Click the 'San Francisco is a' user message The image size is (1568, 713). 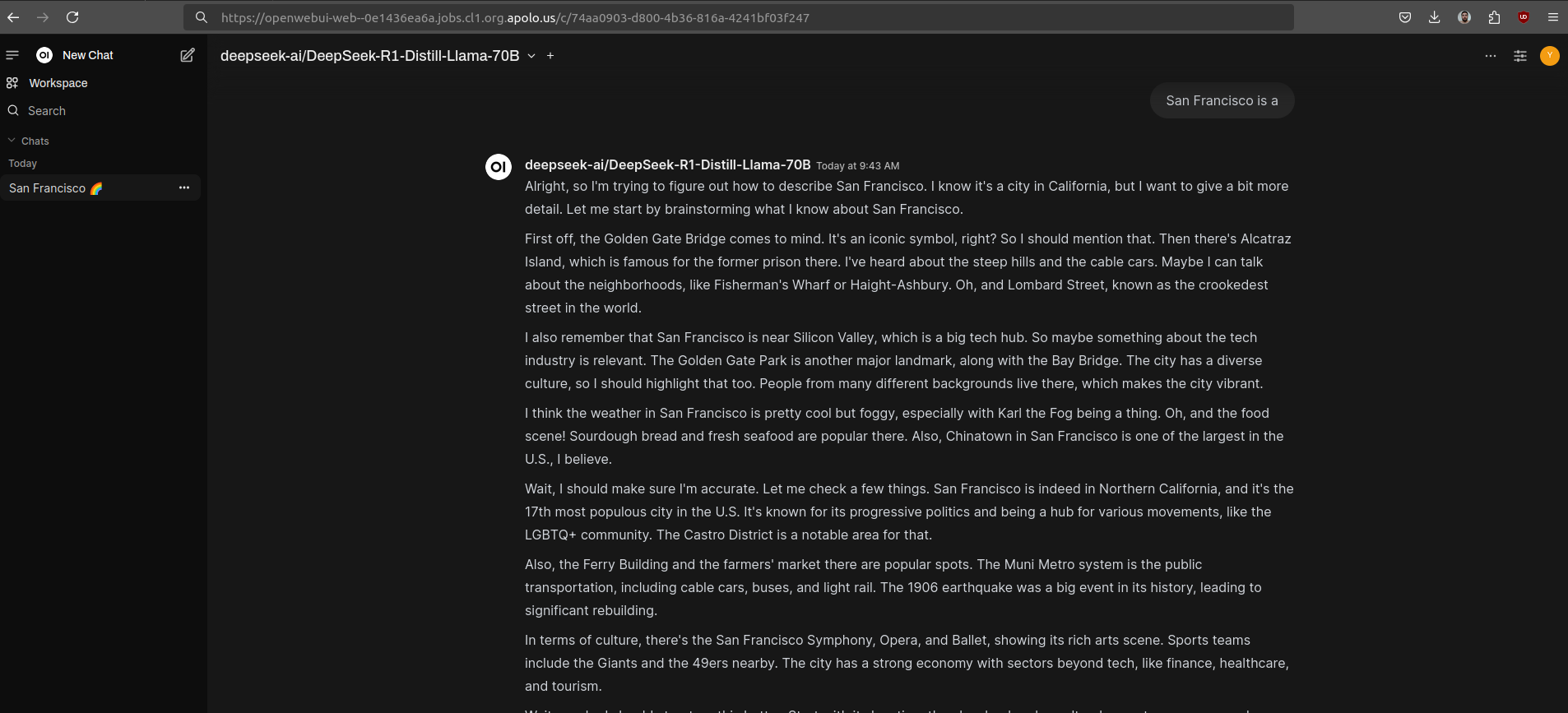pyautogui.click(x=1222, y=101)
